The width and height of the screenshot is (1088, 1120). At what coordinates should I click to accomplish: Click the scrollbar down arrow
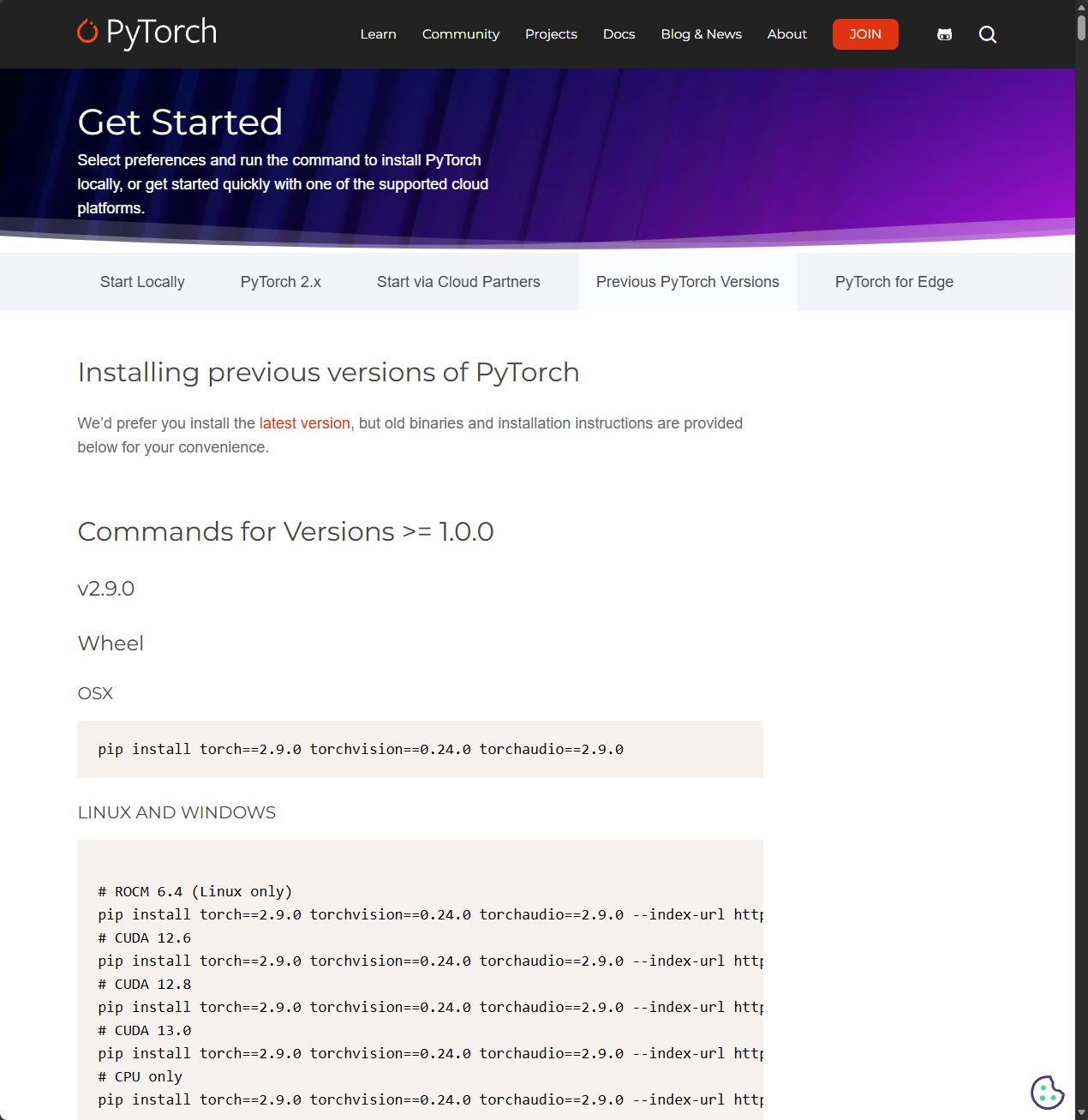(1081, 1113)
